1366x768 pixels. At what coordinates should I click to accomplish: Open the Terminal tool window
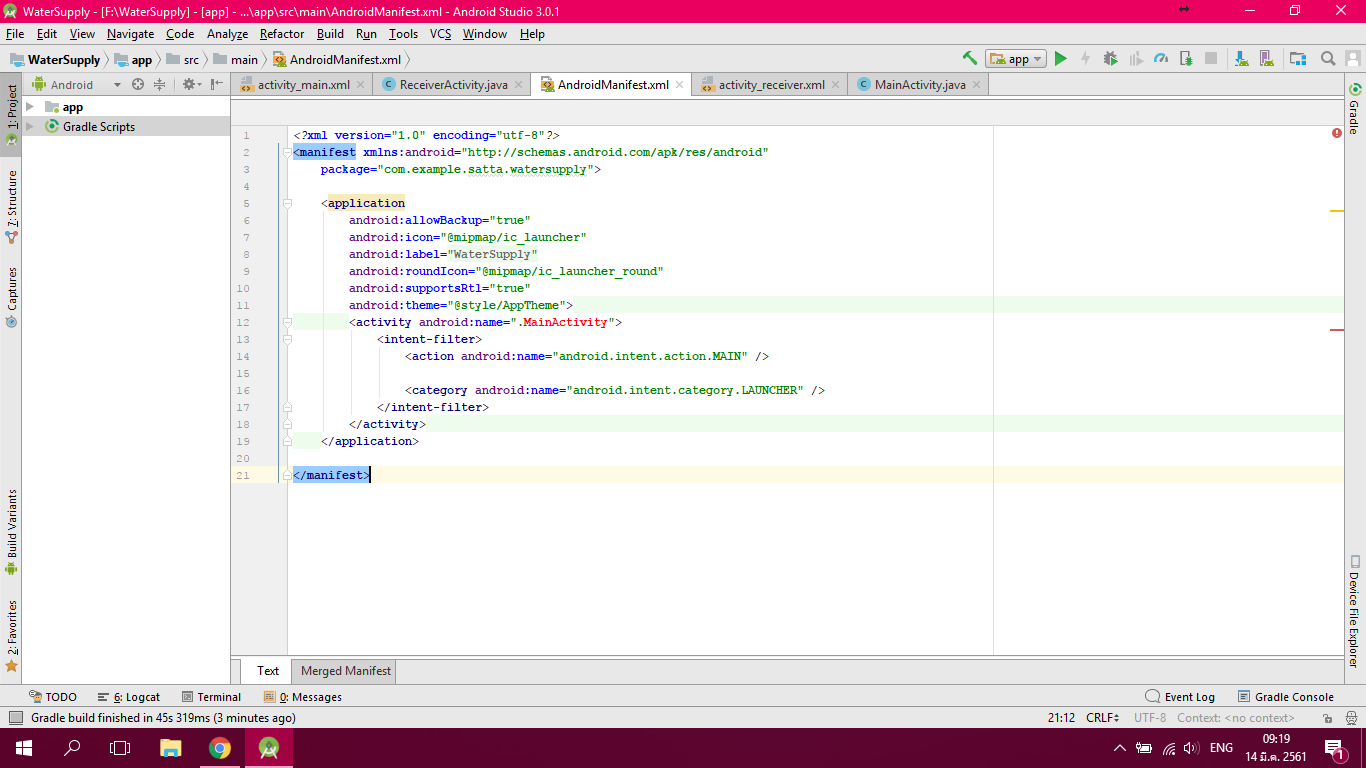click(x=211, y=697)
